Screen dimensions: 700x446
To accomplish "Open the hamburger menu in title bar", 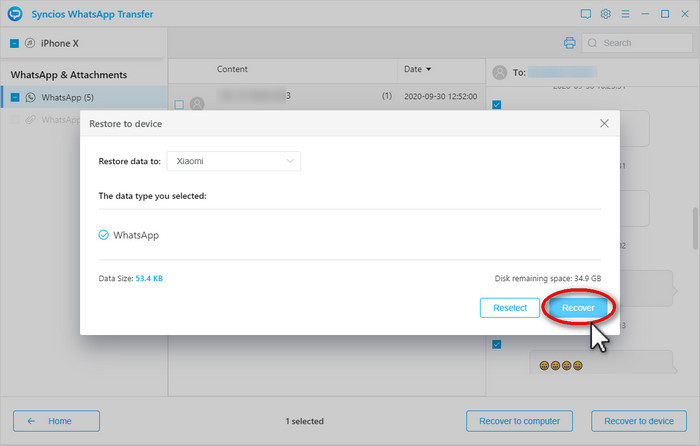I will [625, 14].
